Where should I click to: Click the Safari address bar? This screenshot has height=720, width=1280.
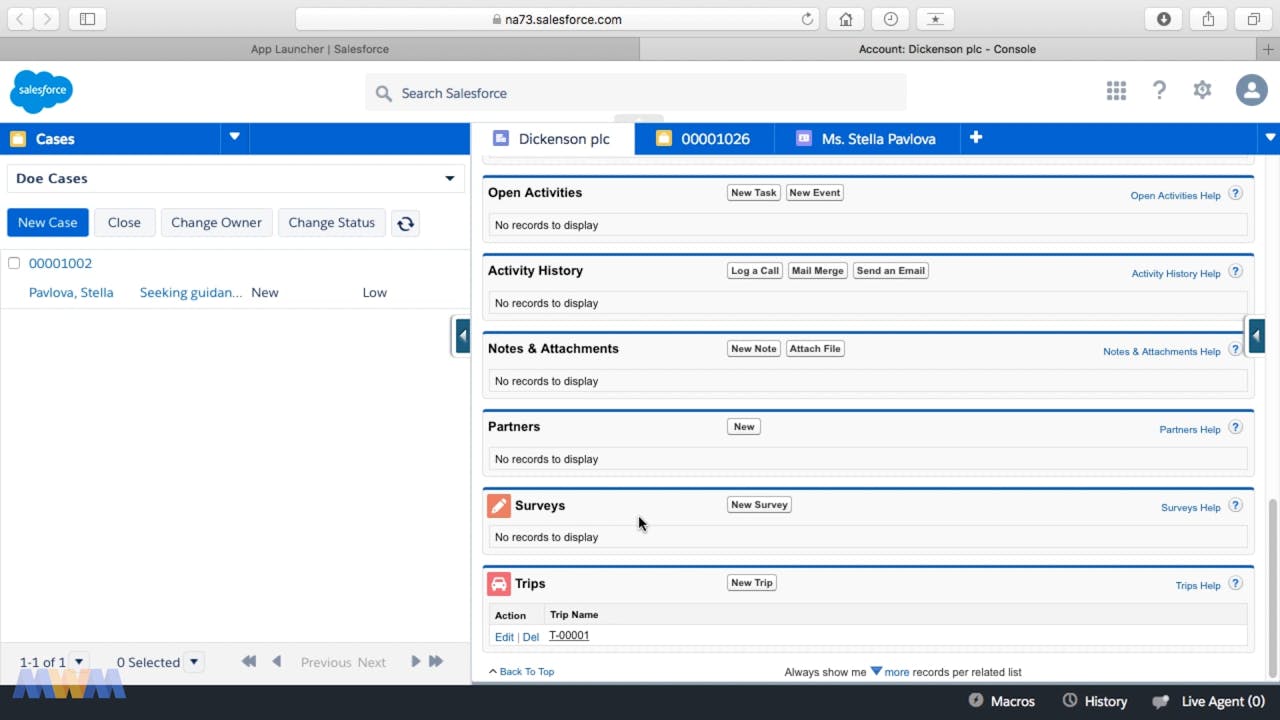click(x=556, y=19)
